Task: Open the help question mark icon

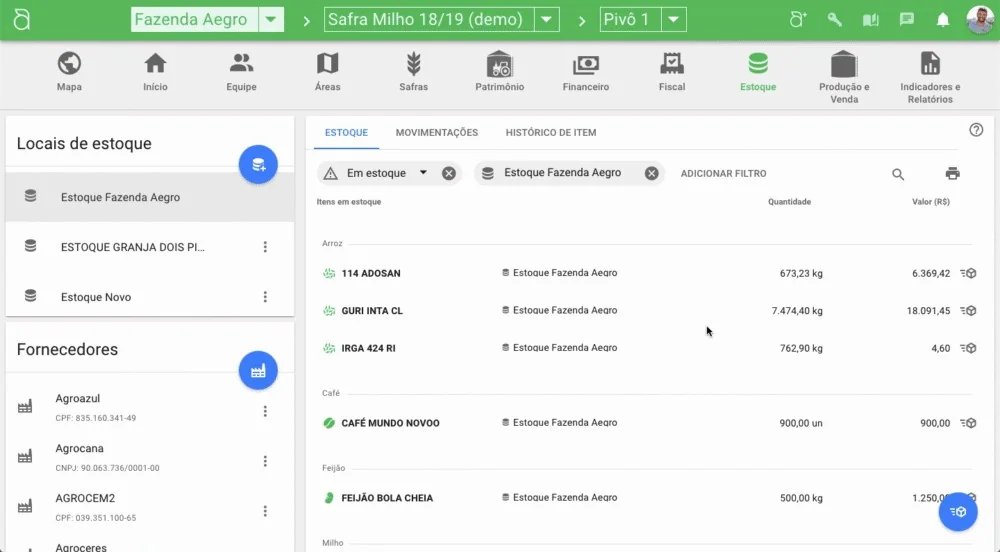Action: coord(976,130)
